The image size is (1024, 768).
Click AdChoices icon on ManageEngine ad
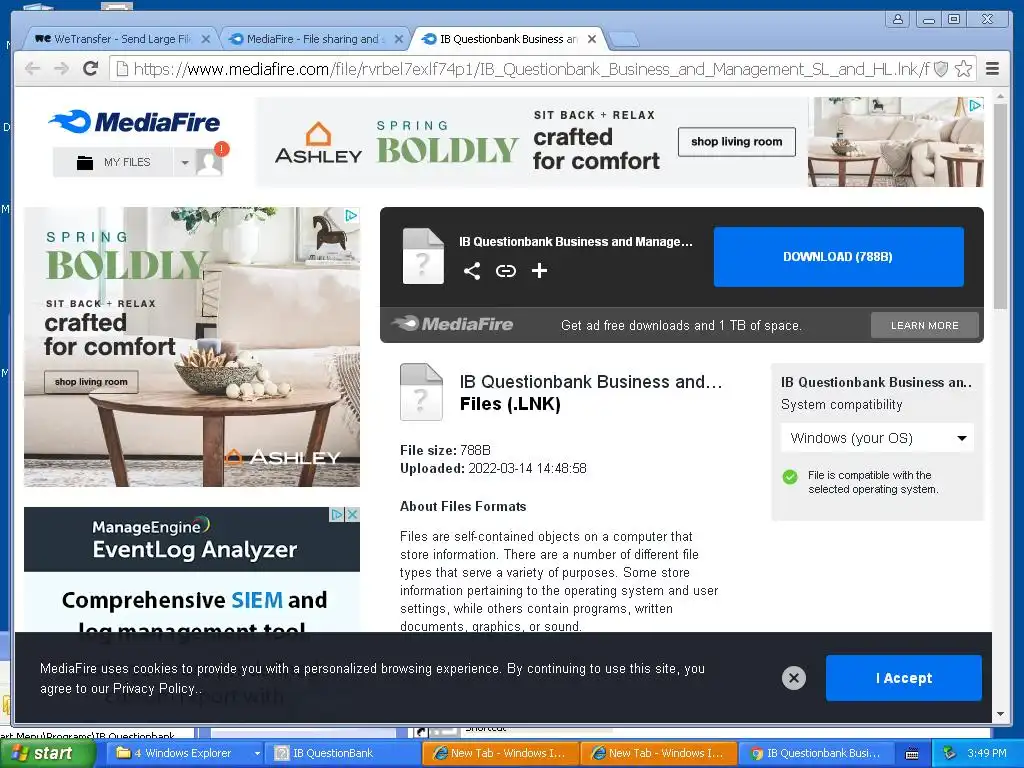point(337,514)
